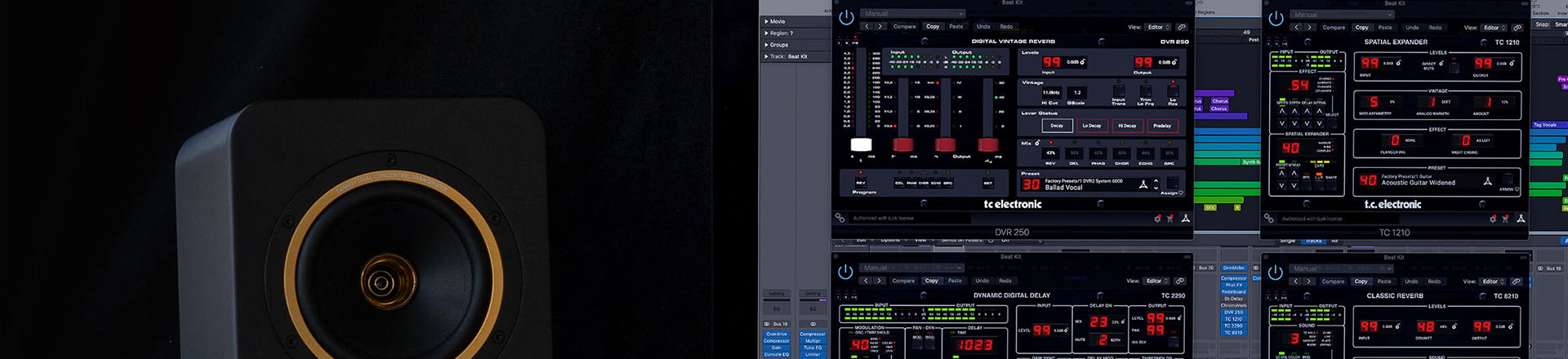Go to next preset in TC 8210
Viewport: 1568px width, 359px height.
1308,281
